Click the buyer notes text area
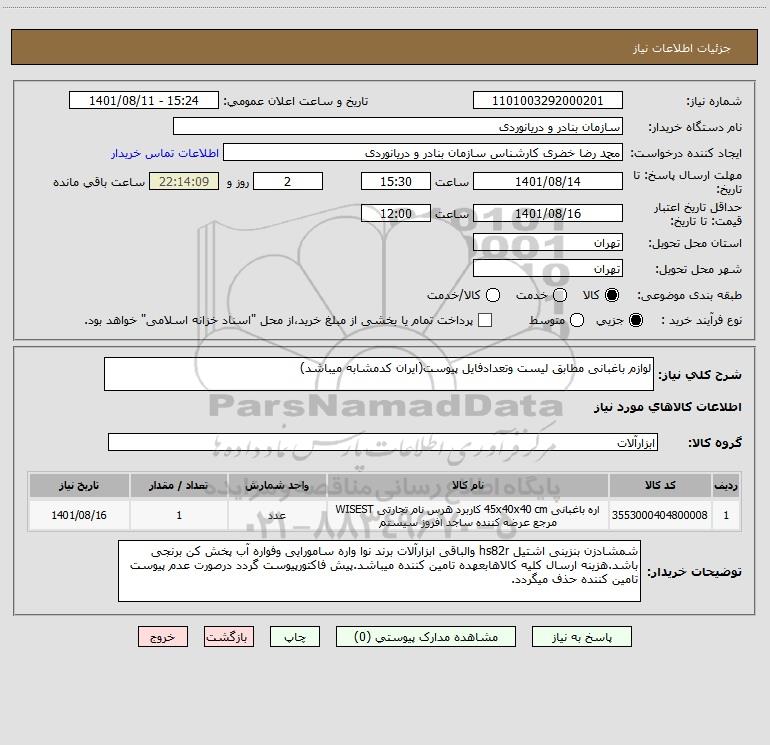Viewport: 770px width, 745px height. [x=379, y=571]
